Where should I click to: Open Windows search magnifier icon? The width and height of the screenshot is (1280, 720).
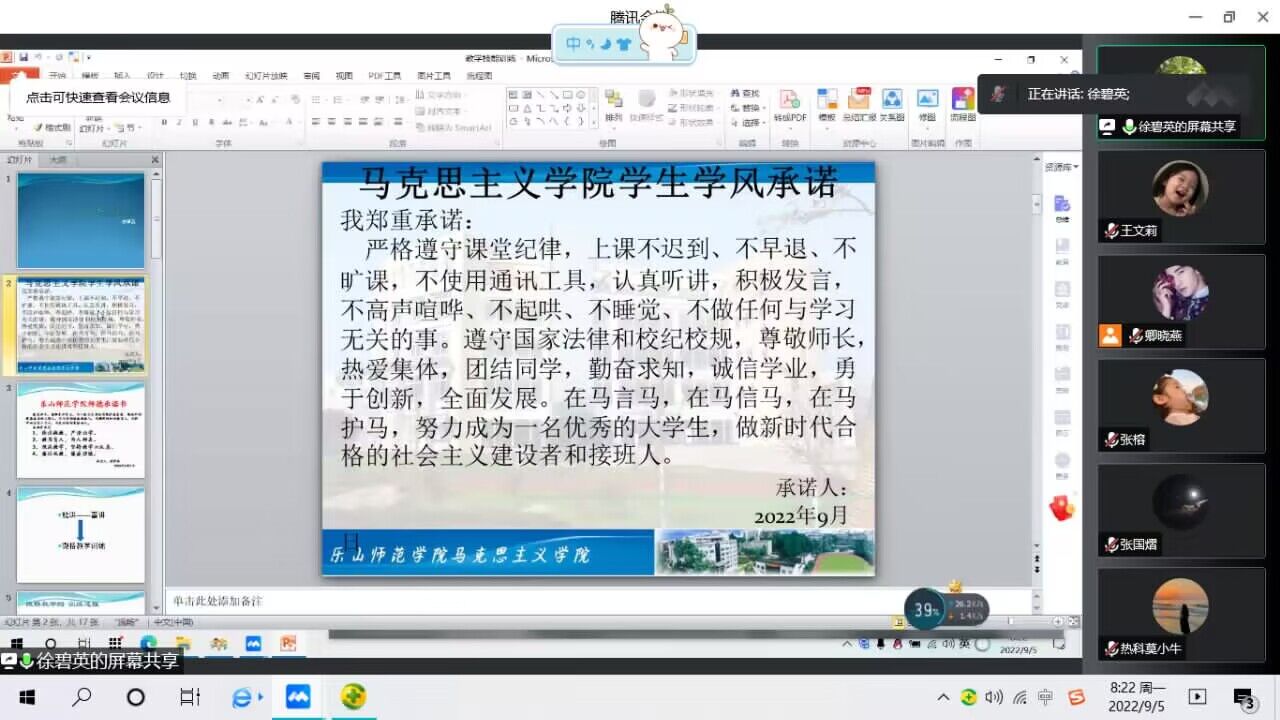[82, 697]
